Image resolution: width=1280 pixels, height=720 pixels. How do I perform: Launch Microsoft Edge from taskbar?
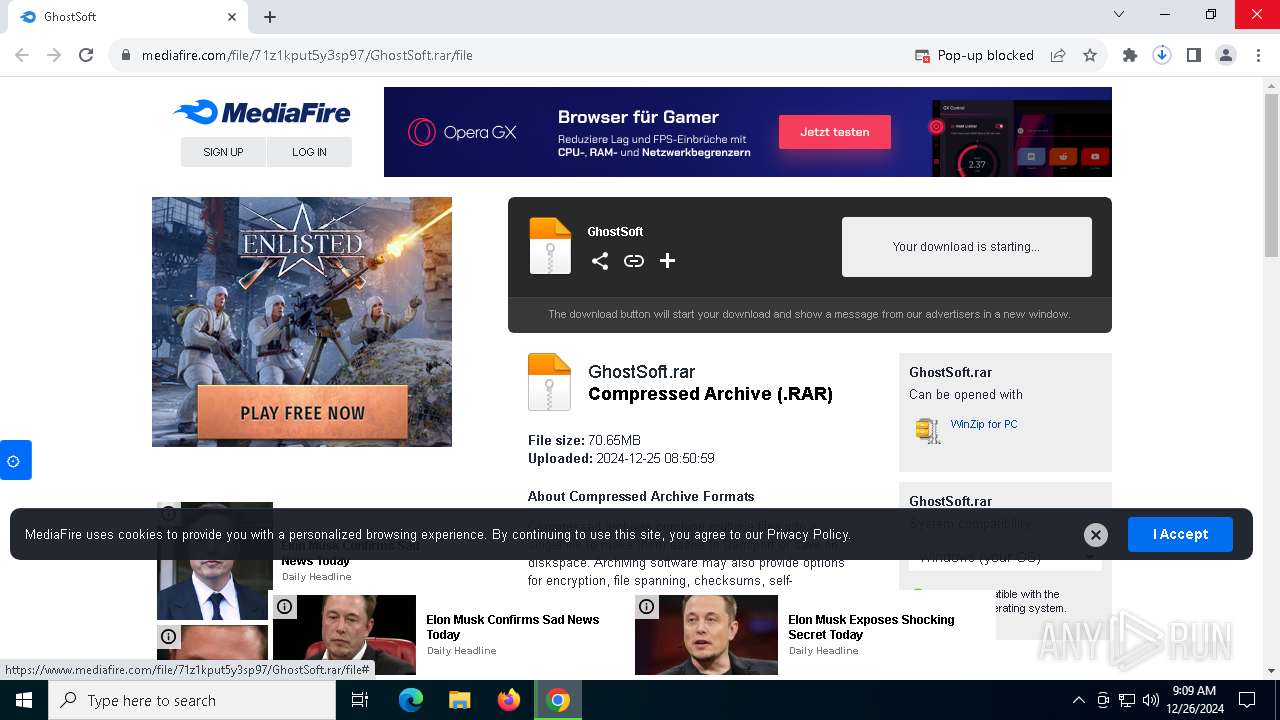click(x=411, y=700)
